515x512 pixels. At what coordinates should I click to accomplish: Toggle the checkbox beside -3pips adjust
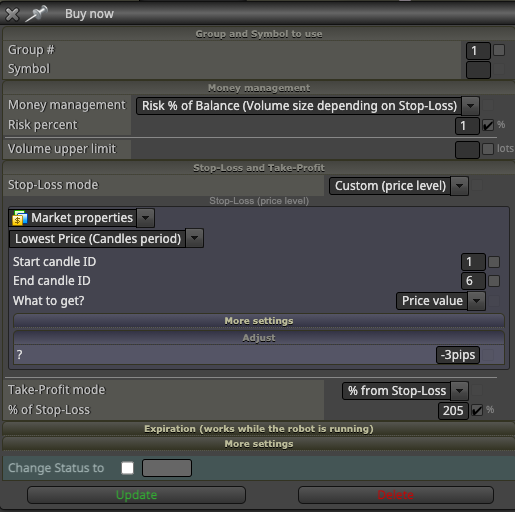[x=488, y=355]
